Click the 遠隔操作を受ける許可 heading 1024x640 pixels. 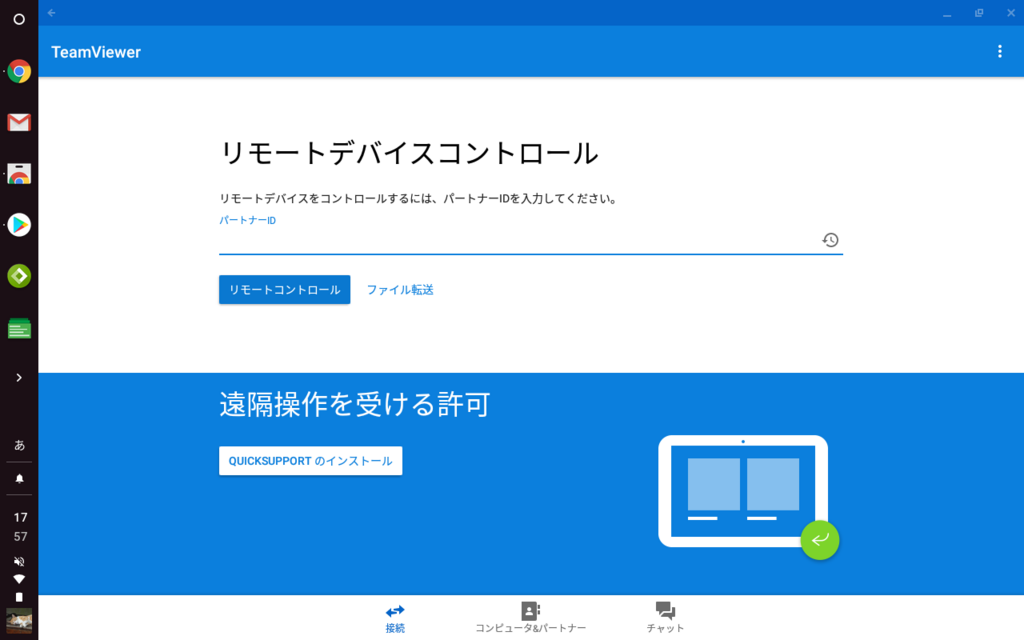click(355, 405)
